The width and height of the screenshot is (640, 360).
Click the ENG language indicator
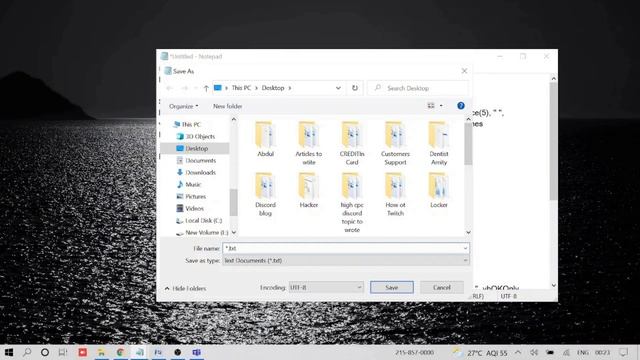(582, 352)
